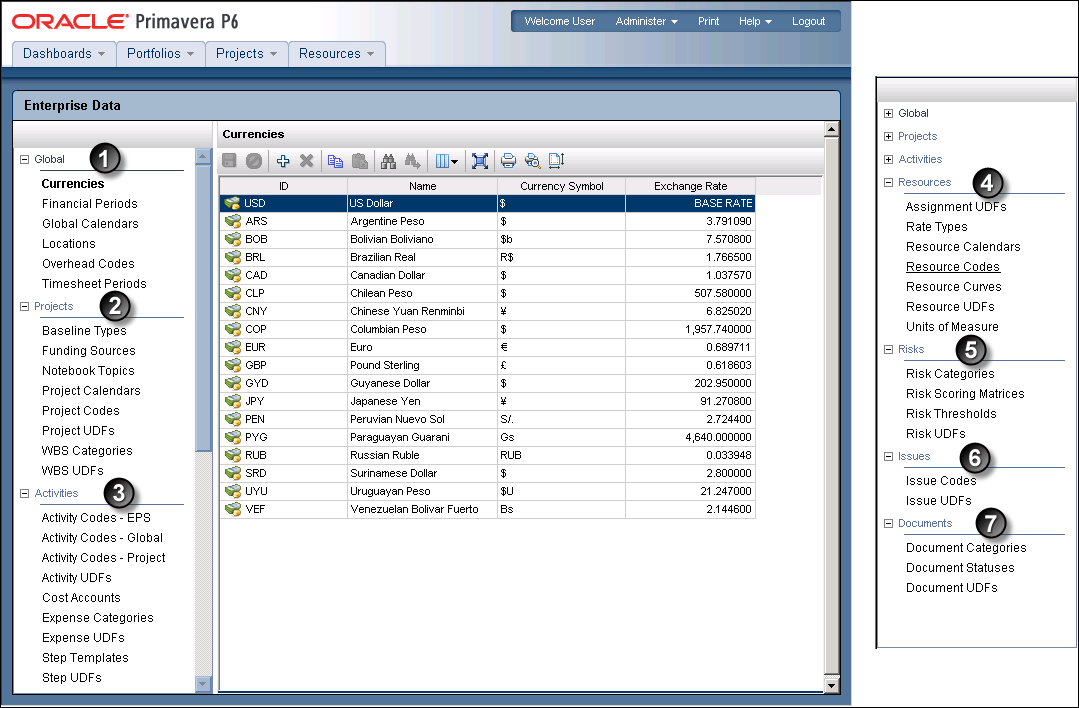
Task: Collapse the Activities section in left tree
Action: pos(25,493)
